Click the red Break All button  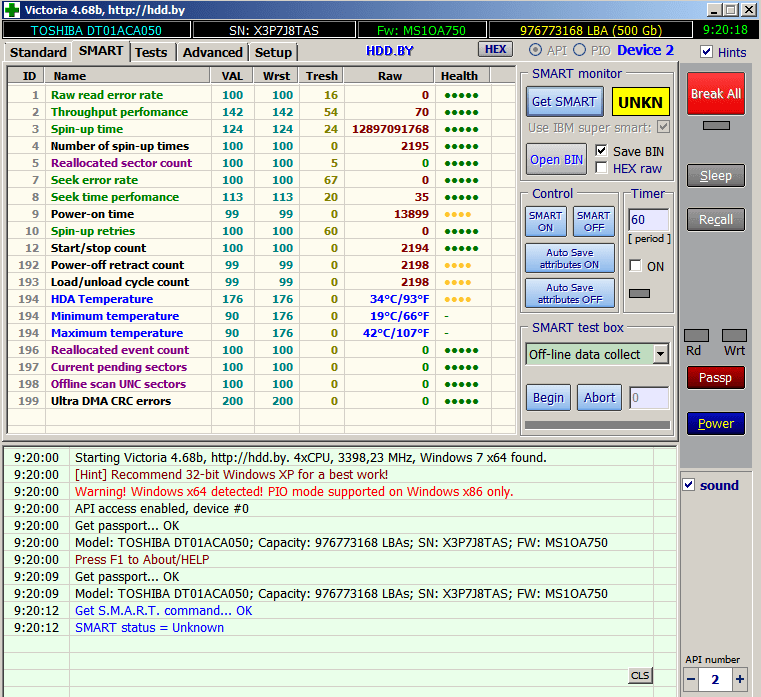pos(716,94)
